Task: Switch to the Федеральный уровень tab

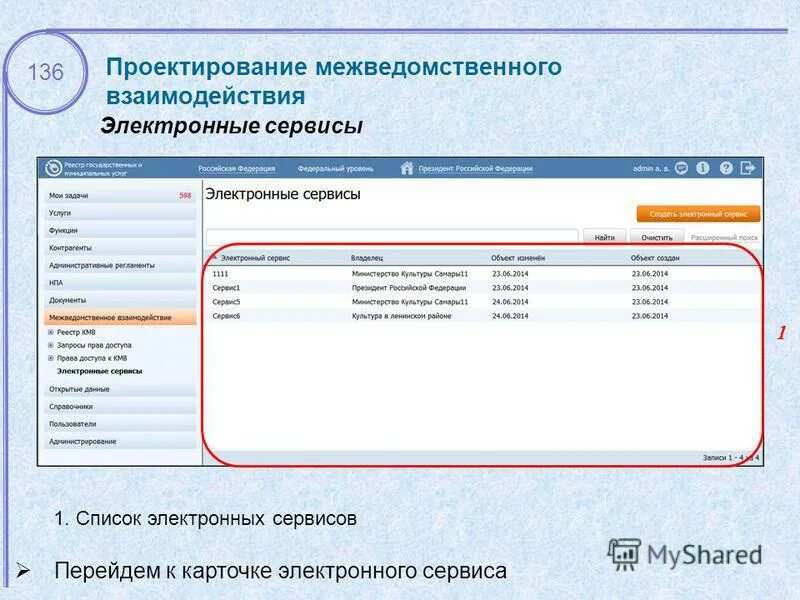Action: 336,167
